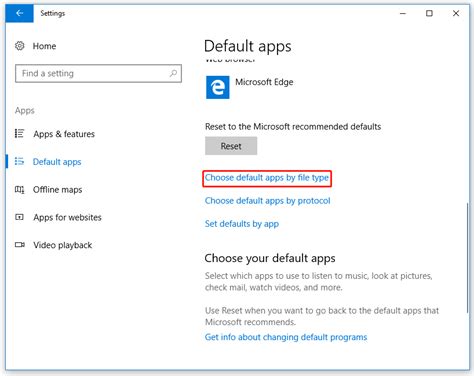474x376 pixels.
Task: Open Video playback section
Action: (x=63, y=245)
